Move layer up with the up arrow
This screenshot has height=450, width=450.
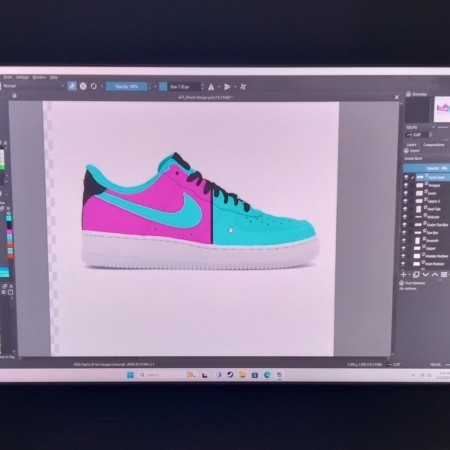coord(435,275)
